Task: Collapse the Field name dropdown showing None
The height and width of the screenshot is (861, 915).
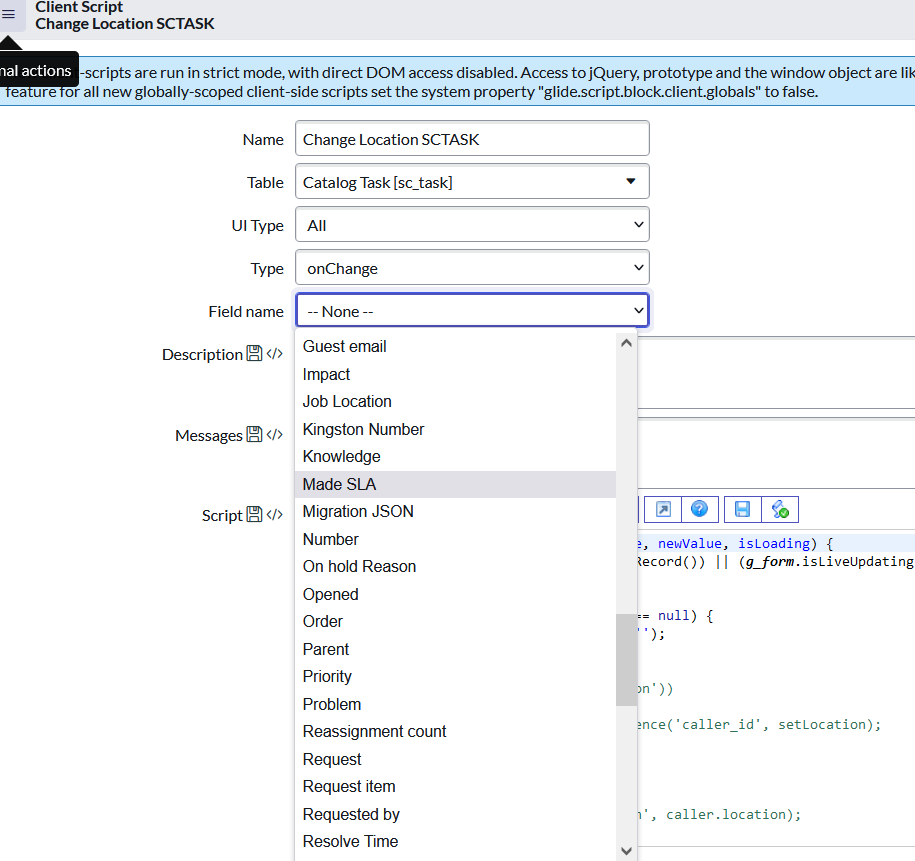Action: click(472, 311)
